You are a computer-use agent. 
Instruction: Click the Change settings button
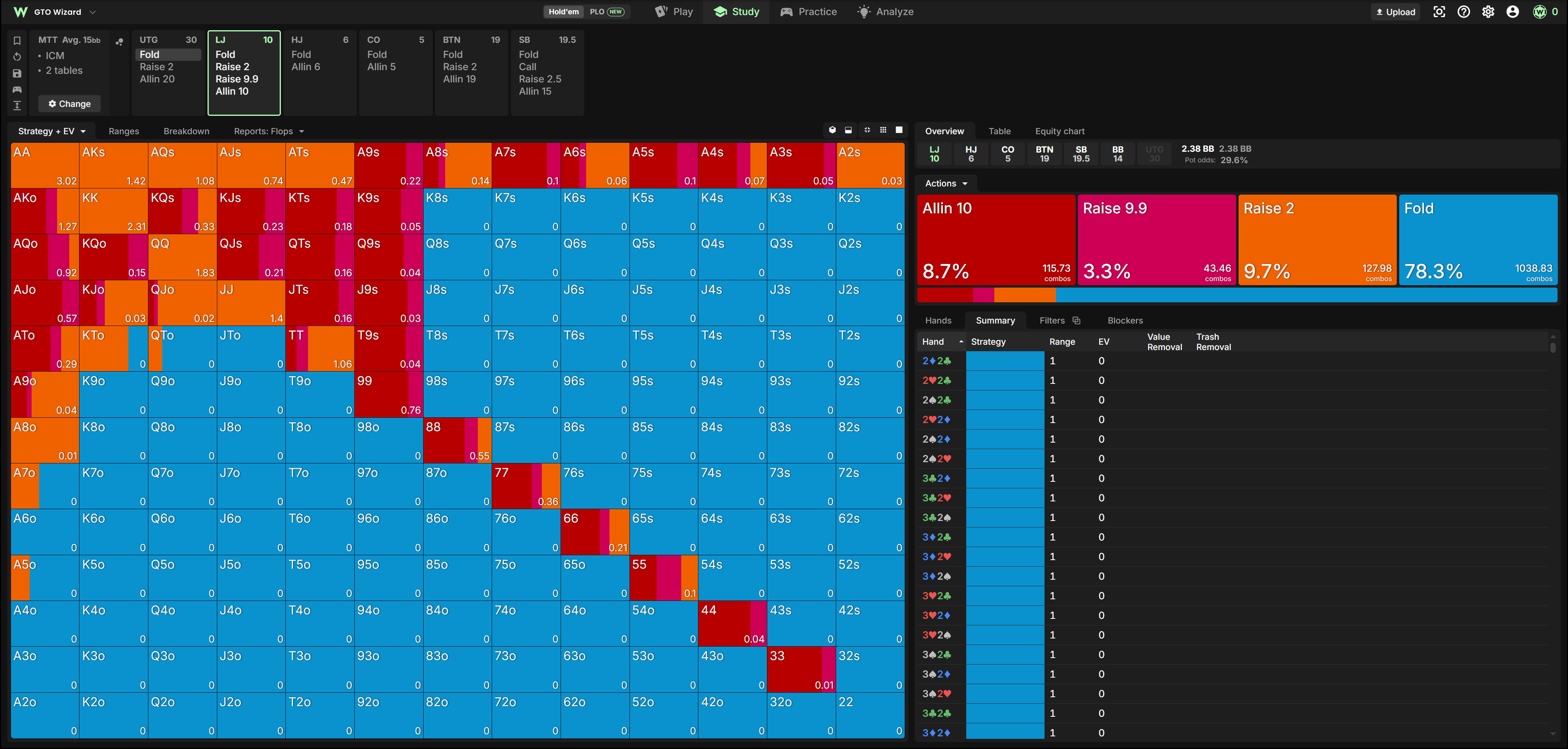(69, 104)
